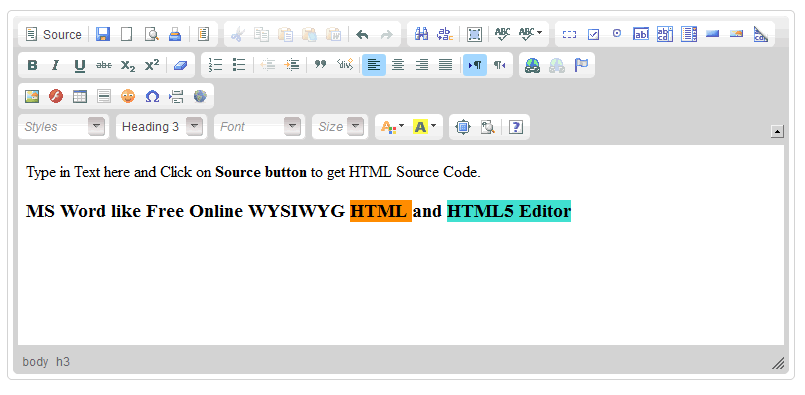Insert a radio button form field
The image size is (805, 395).
pos(617,33)
